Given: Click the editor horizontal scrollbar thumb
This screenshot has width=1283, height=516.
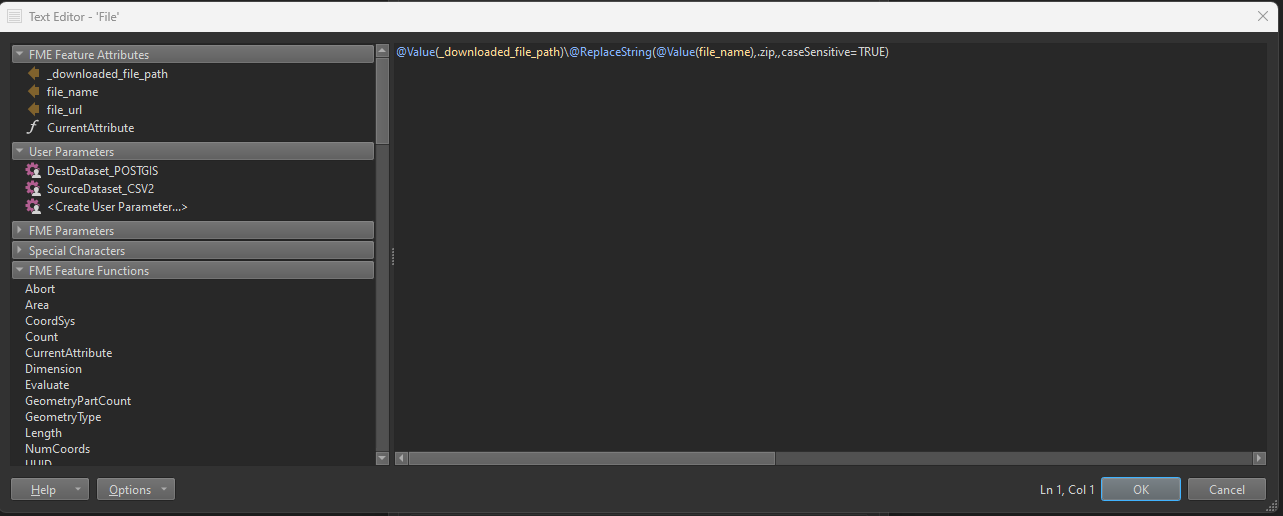Looking at the screenshot, I should pos(592,458).
